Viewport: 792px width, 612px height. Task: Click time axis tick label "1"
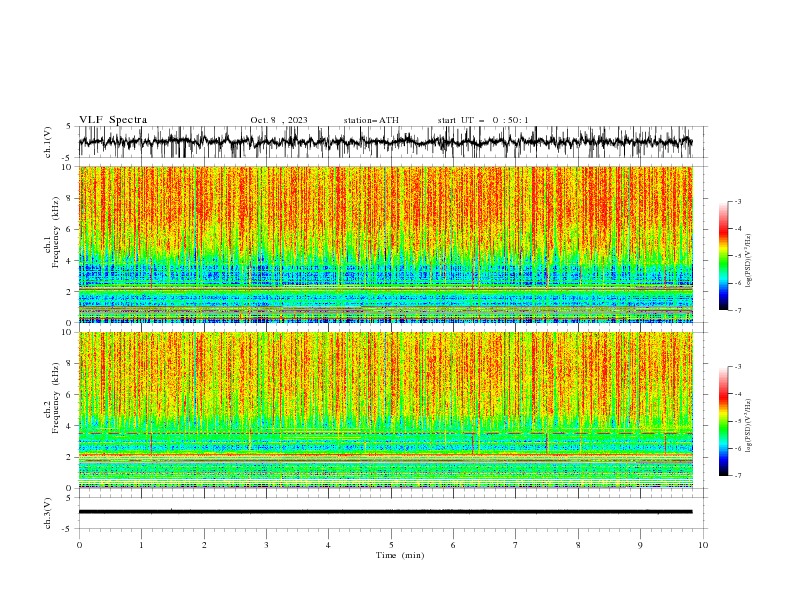tap(141, 545)
